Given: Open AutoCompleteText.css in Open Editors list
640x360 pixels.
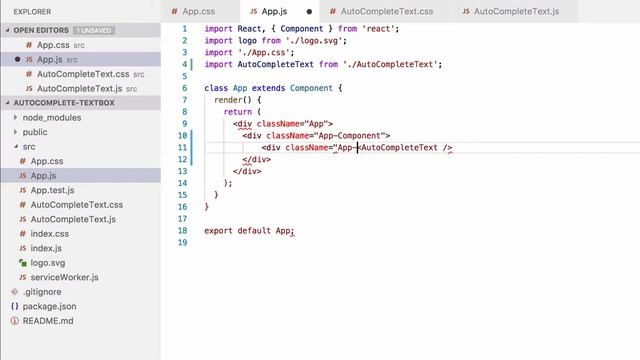Looking at the screenshot, I should tap(81, 74).
